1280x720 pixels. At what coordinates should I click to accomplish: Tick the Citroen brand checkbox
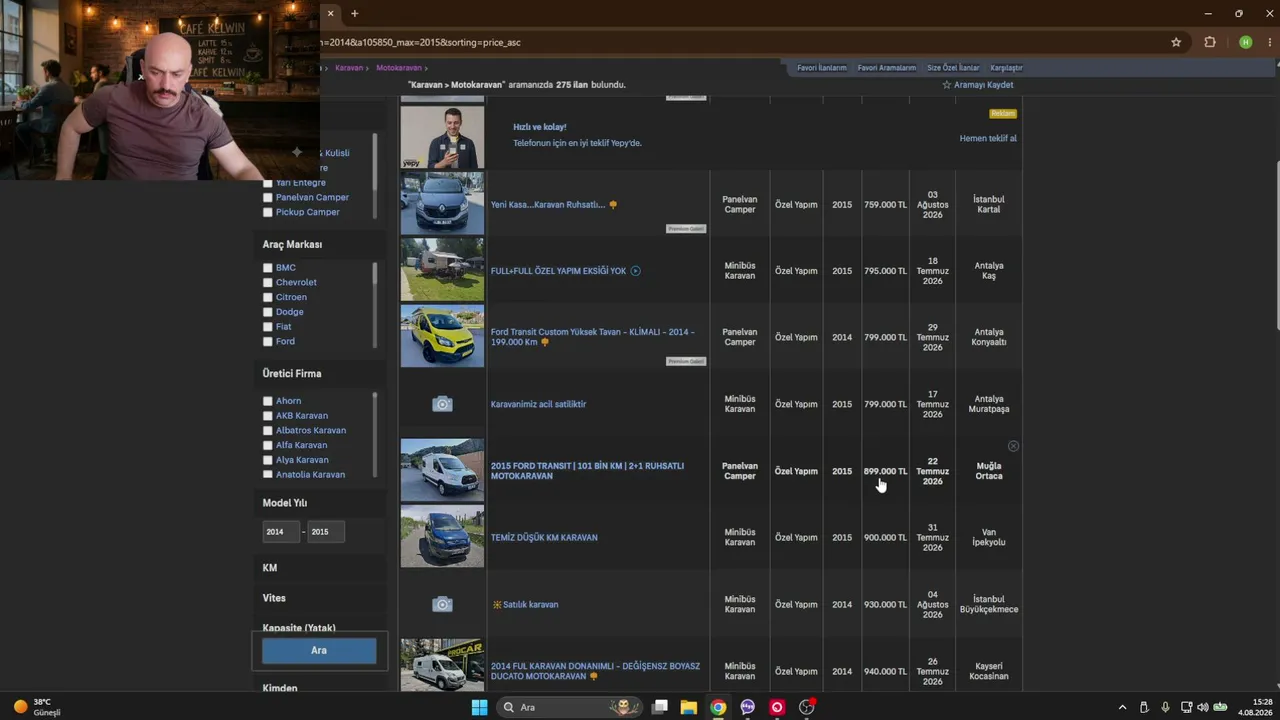coord(268,297)
